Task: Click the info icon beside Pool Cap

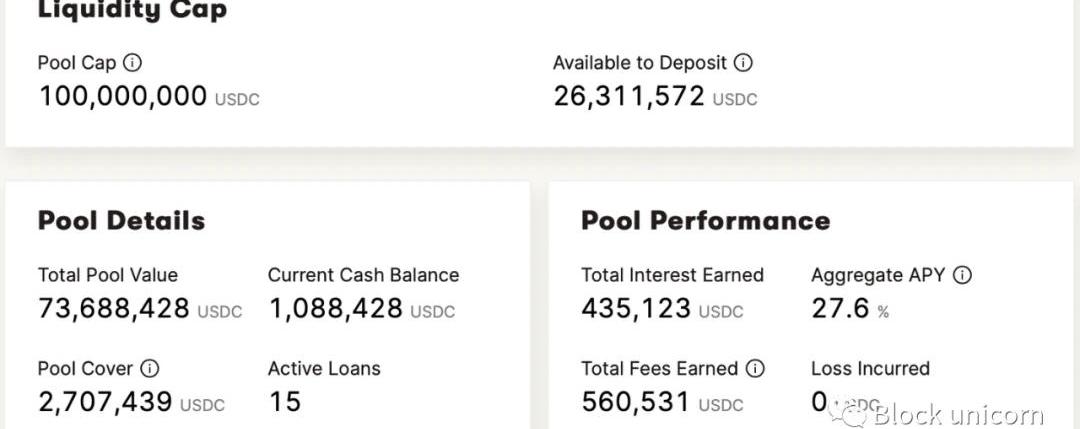Action: [x=132, y=63]
